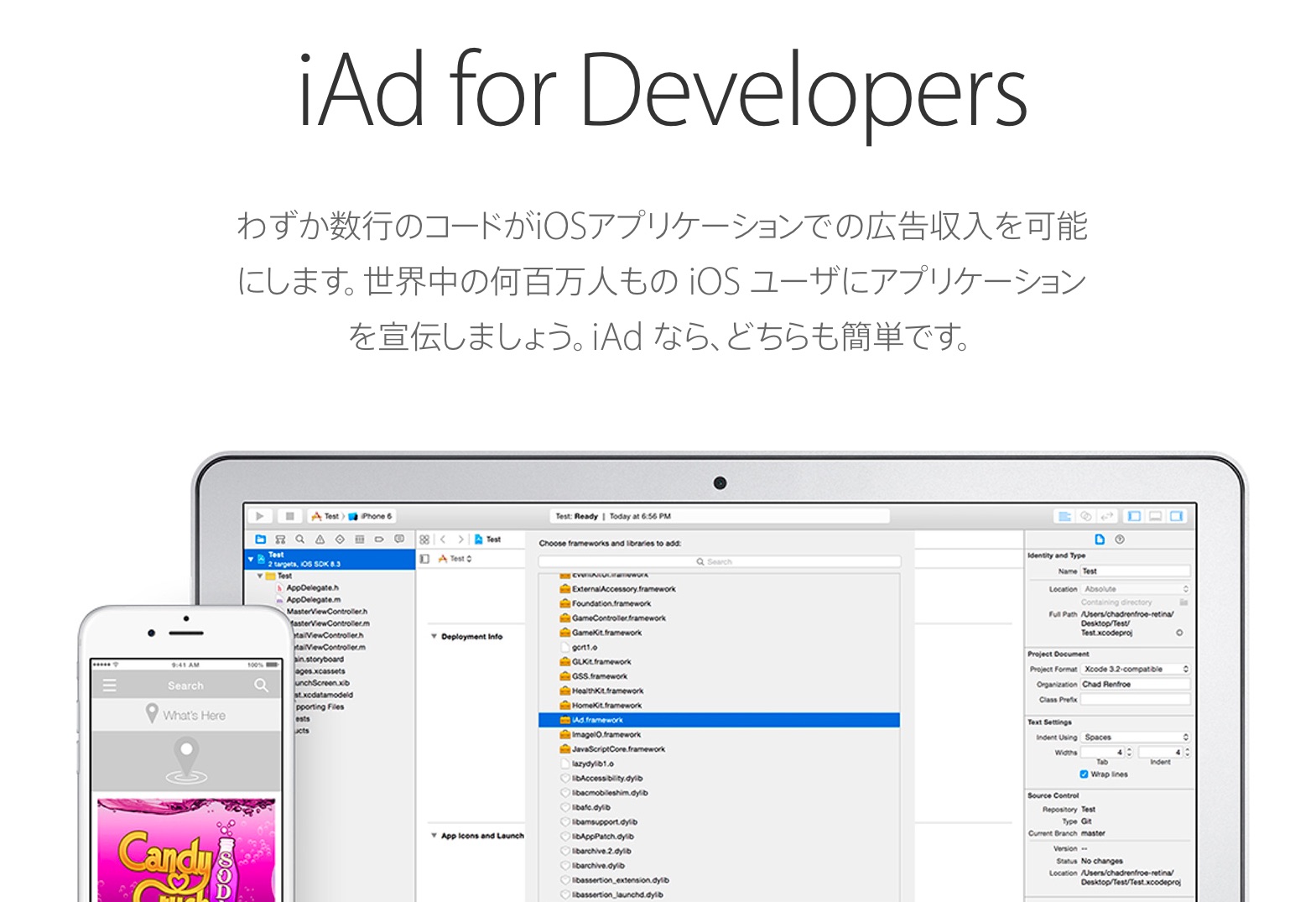This screenshot has width=1316, height=902.
Task: Open the Test target selector popup
Action: tap(455, 559)
